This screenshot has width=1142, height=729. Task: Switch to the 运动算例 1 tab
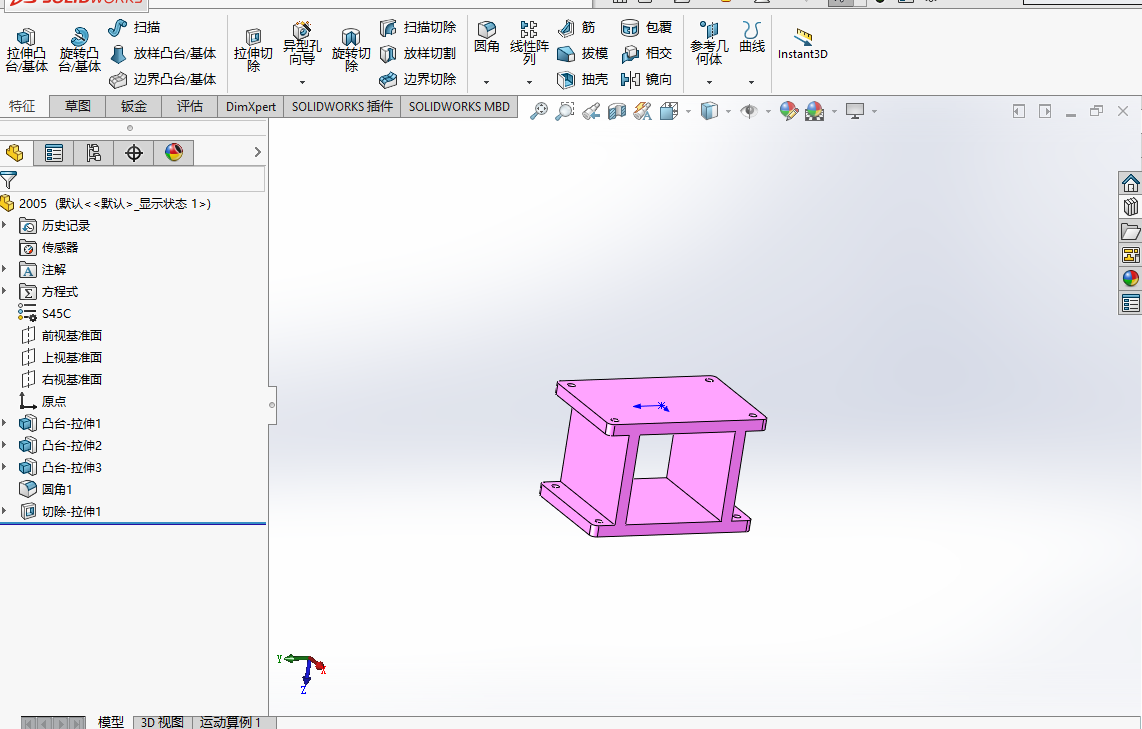tap(230, 722)
